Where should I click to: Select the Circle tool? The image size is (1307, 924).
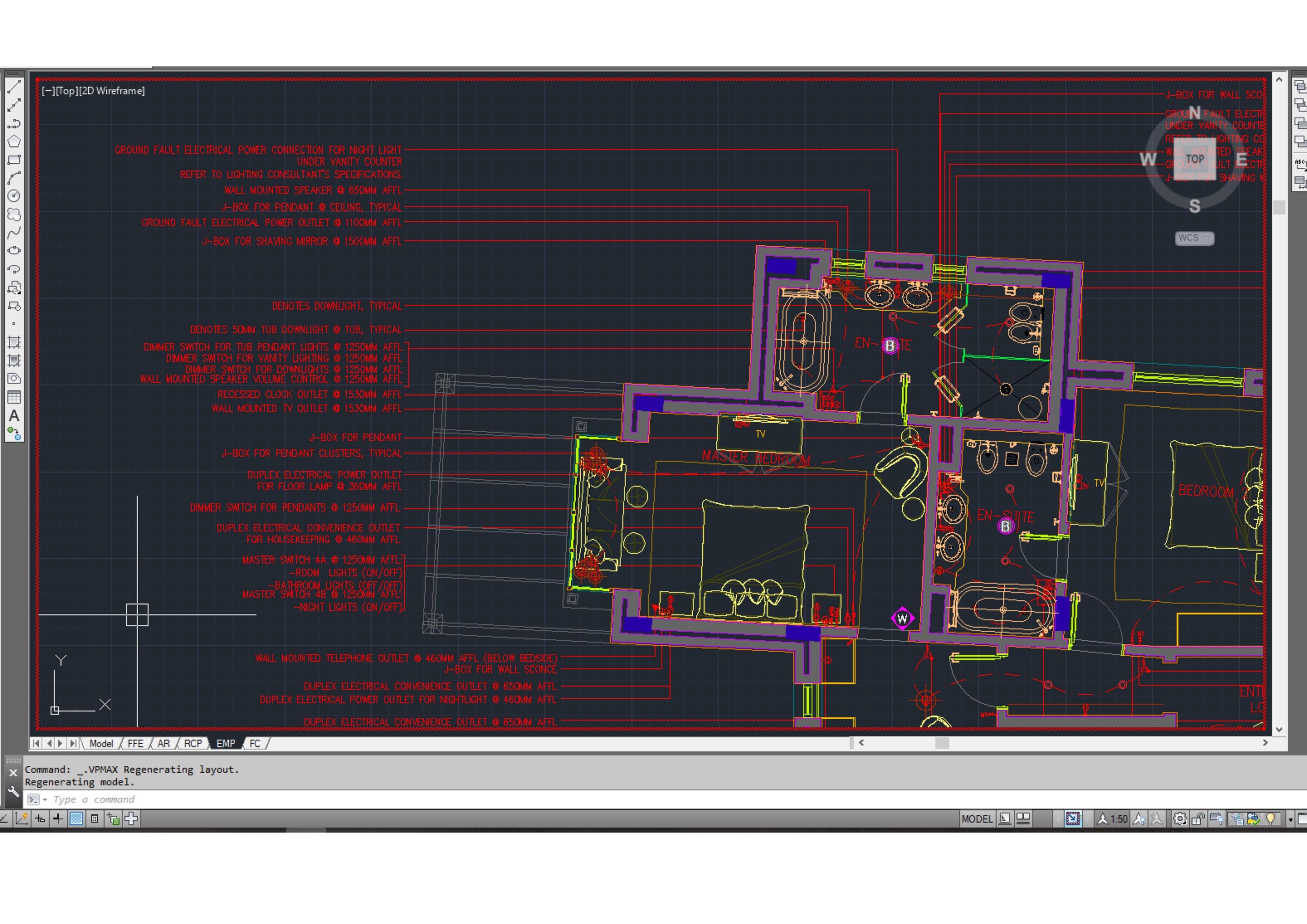14,195
